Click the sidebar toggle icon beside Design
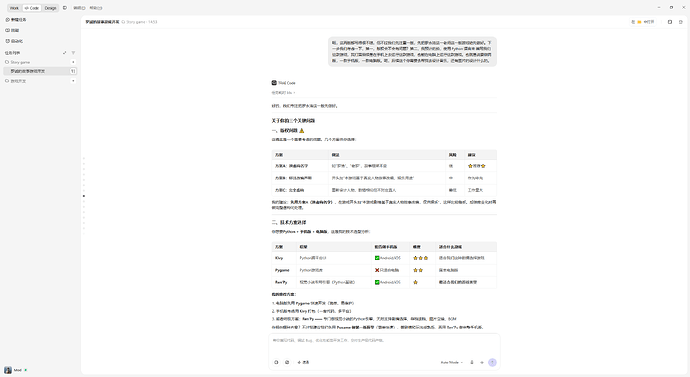Viewport: 690px width, 377px height. click(x=65, y=8)
